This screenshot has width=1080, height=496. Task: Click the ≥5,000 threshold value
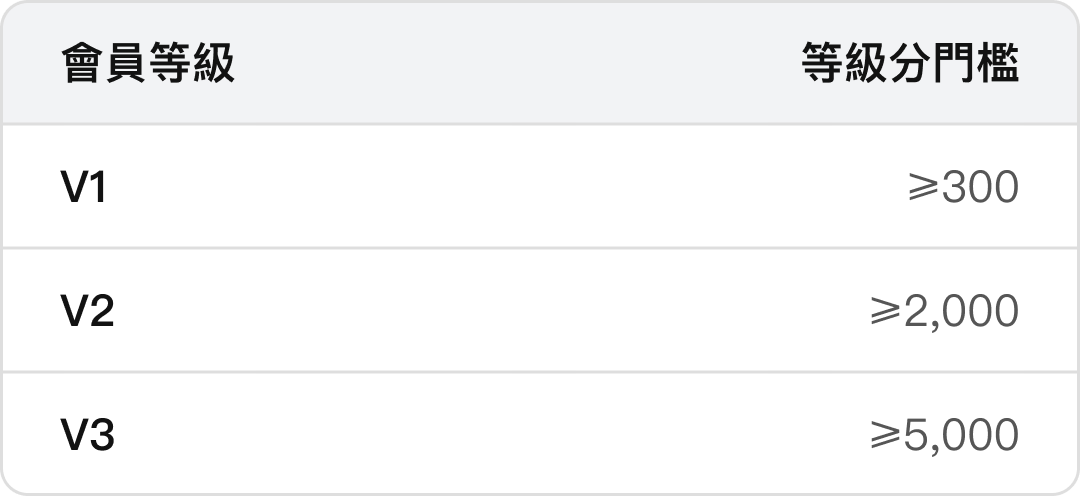944,436
